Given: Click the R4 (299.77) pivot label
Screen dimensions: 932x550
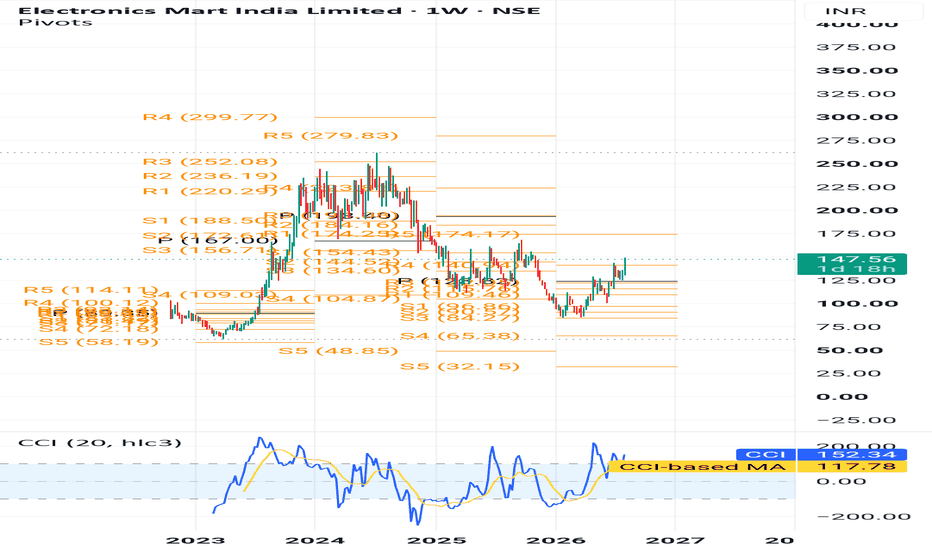Looking at the screenshot, I should [210, 117].
